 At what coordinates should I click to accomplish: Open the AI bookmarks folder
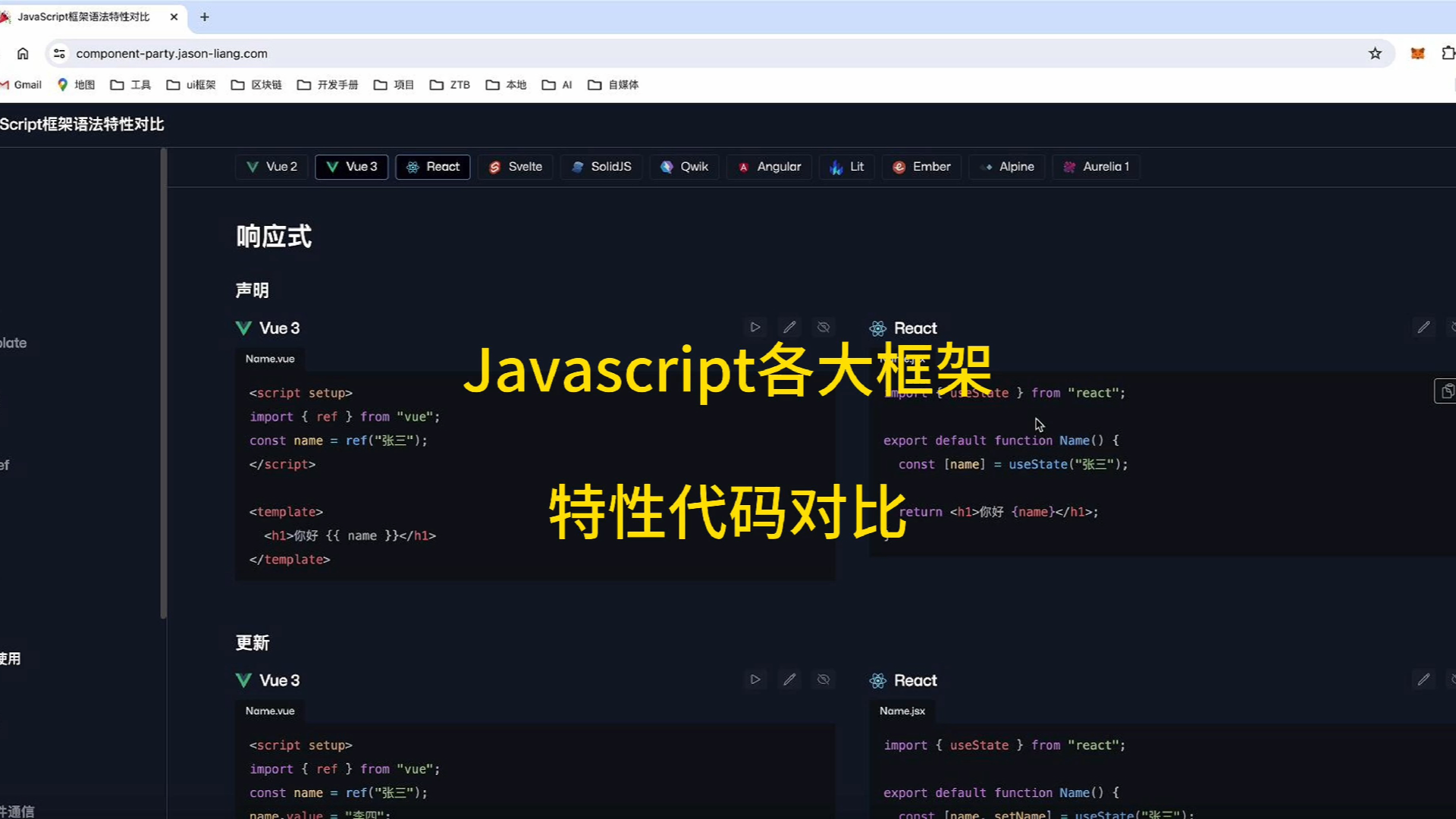point(557,85)
